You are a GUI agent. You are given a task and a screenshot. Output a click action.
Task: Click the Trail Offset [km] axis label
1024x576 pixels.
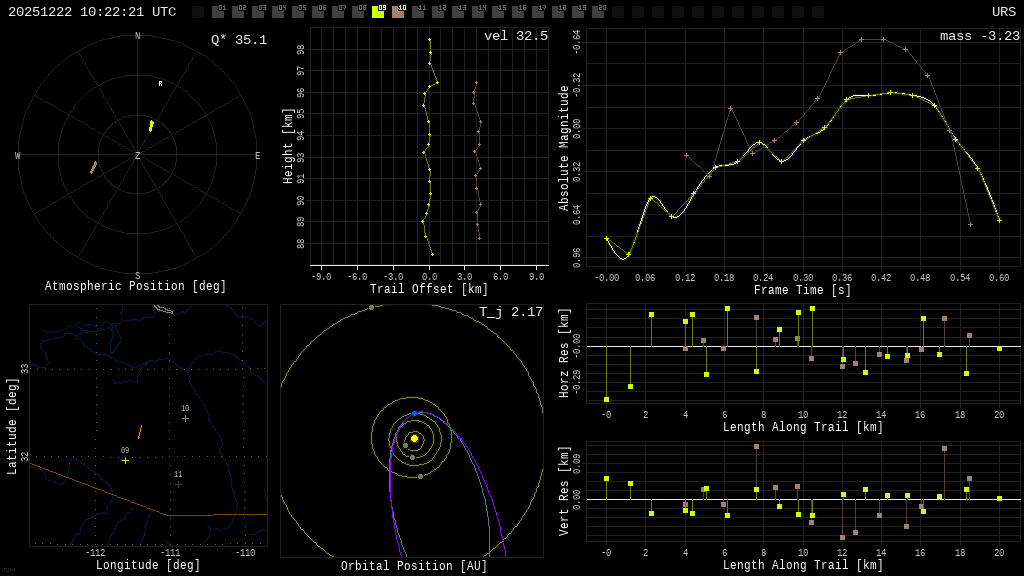[x=429, y=289]
